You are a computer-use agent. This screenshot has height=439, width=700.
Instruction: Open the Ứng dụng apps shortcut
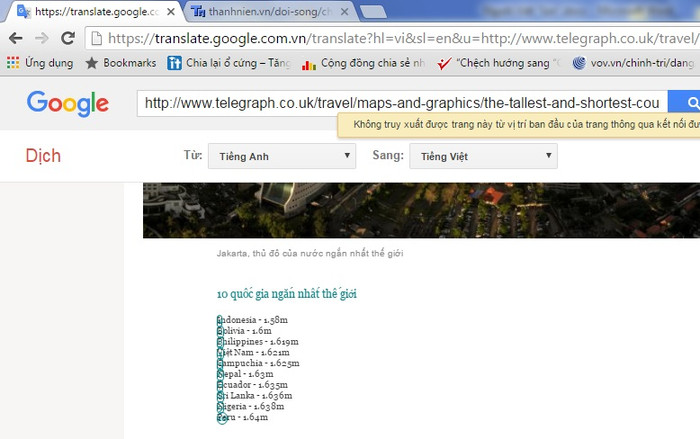[40, 62]
